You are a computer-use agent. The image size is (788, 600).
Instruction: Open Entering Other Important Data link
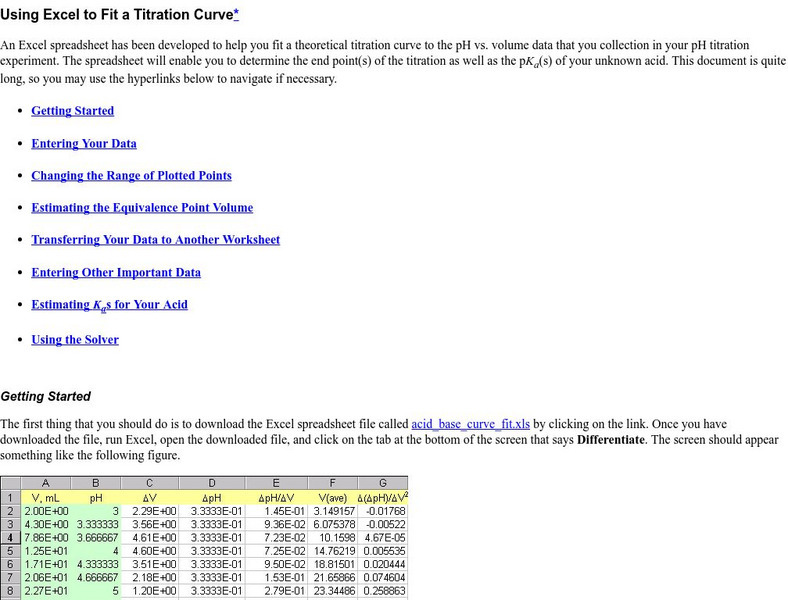point(116,272)
